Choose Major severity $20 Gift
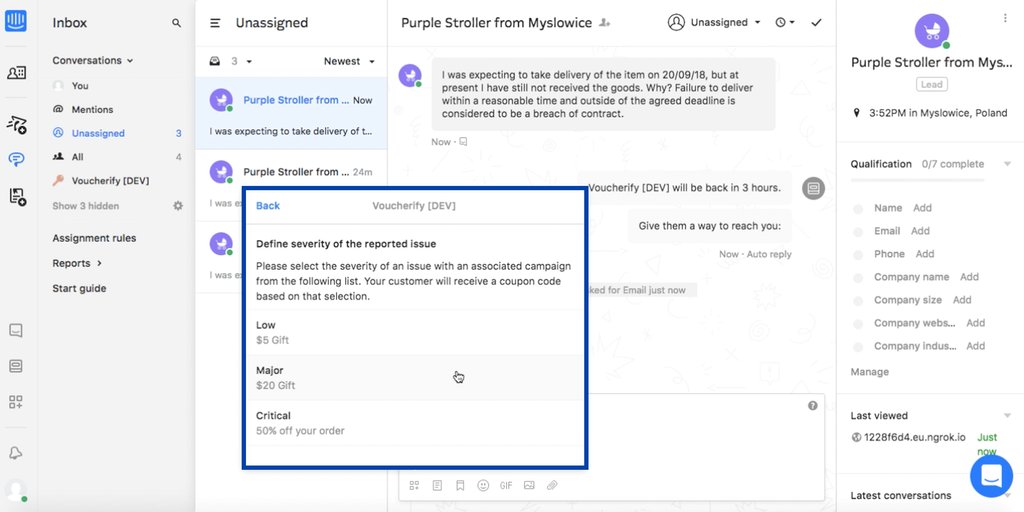Viewport: 1024px width, 512px height. pyautogui.click(x=414, y=377)
